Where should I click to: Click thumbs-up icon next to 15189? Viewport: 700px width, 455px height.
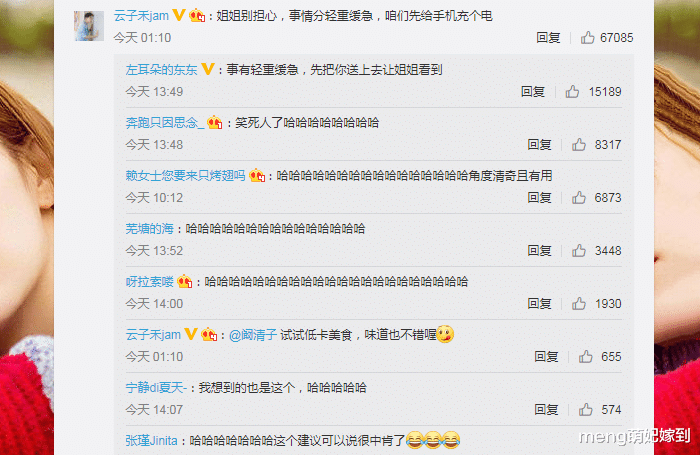coord(572,92)
